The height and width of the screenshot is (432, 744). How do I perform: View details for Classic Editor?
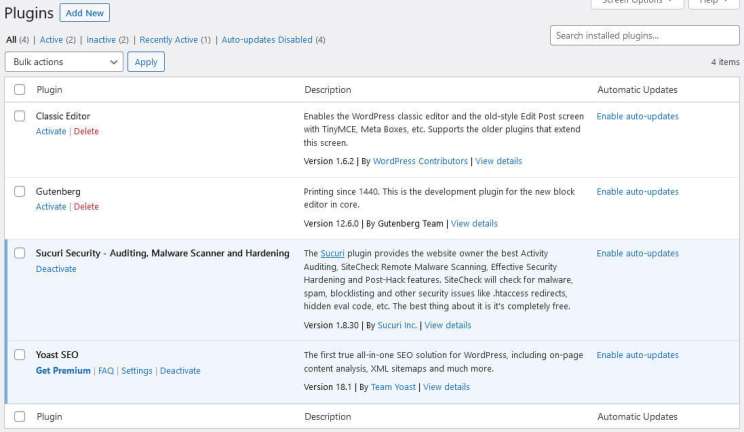click(498, 161)
